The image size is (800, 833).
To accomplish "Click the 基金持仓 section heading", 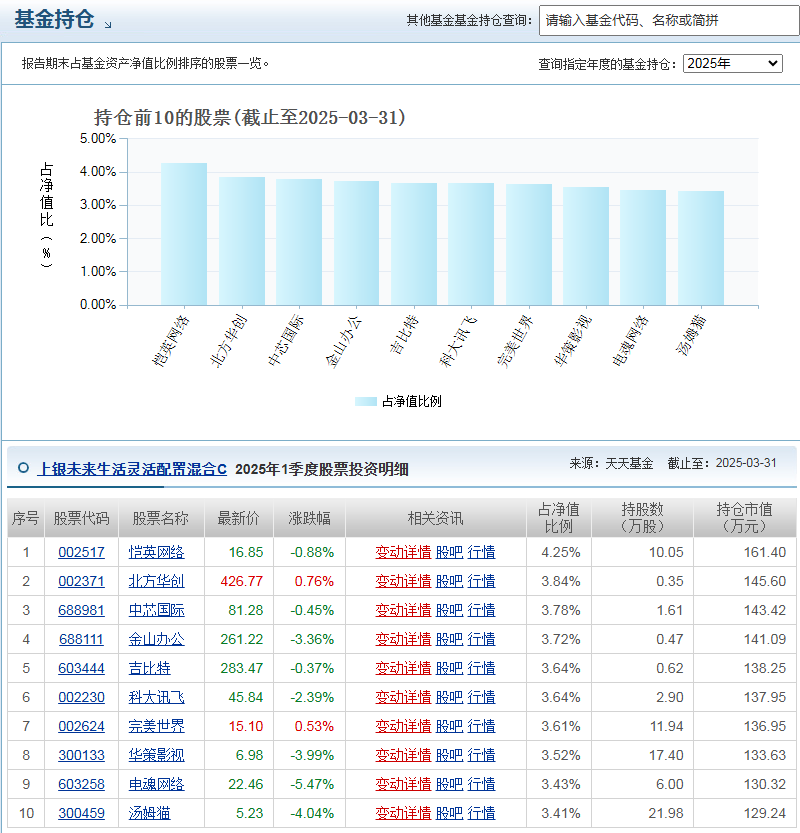I will tap(54, 20).
